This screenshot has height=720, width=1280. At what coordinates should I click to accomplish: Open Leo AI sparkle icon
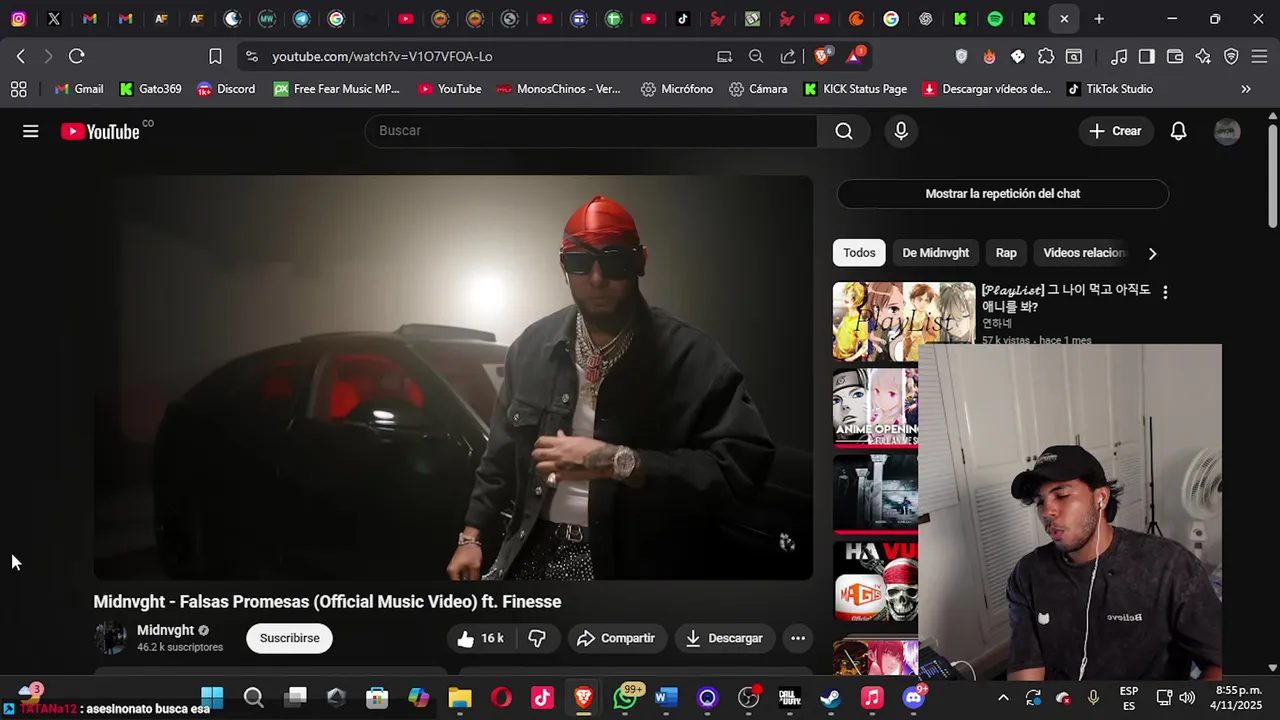coord(1203,56)
